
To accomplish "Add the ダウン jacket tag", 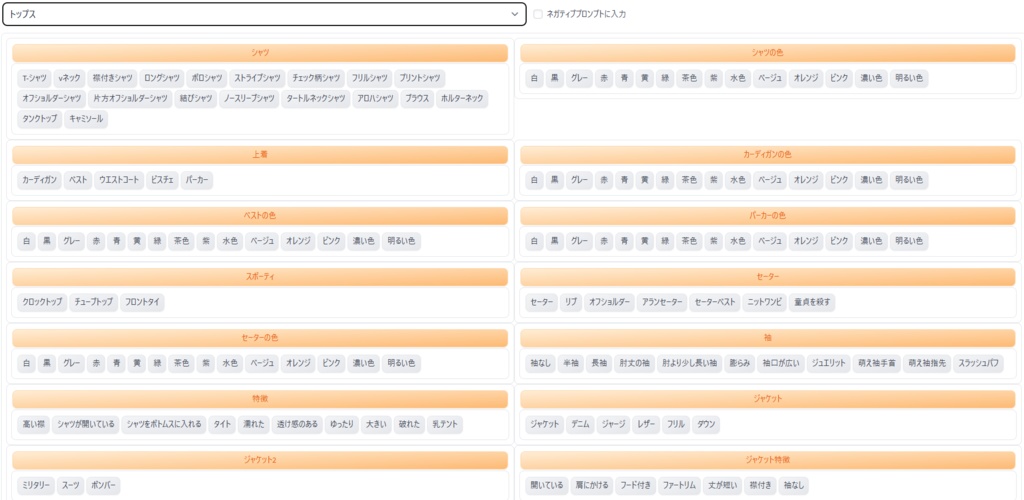I will tap(706, 424).
